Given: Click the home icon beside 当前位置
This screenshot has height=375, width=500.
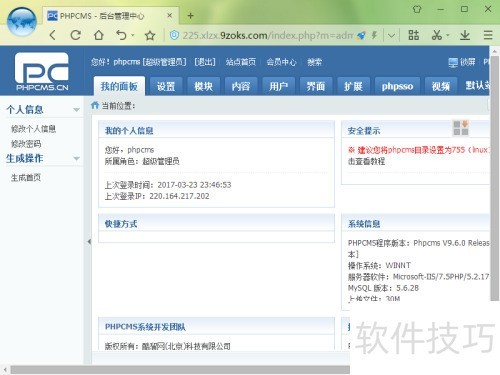Looking at the screenshot, I should click(x=95, y=105).
